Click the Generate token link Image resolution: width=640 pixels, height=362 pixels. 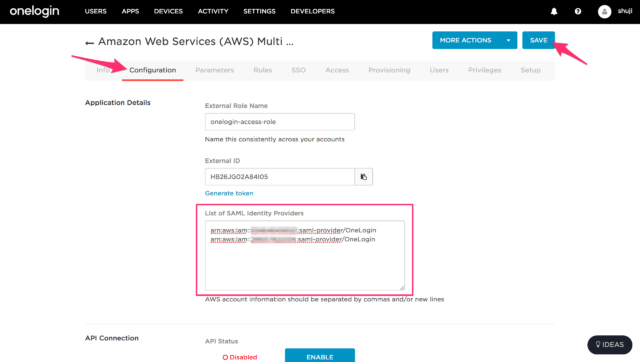click(x=229, y=193)
